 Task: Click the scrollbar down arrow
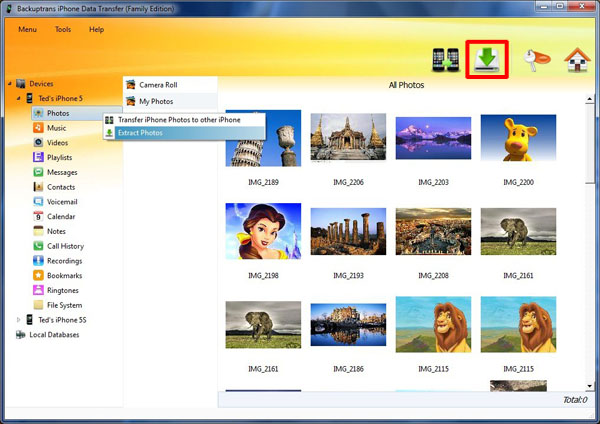[589, 386]
